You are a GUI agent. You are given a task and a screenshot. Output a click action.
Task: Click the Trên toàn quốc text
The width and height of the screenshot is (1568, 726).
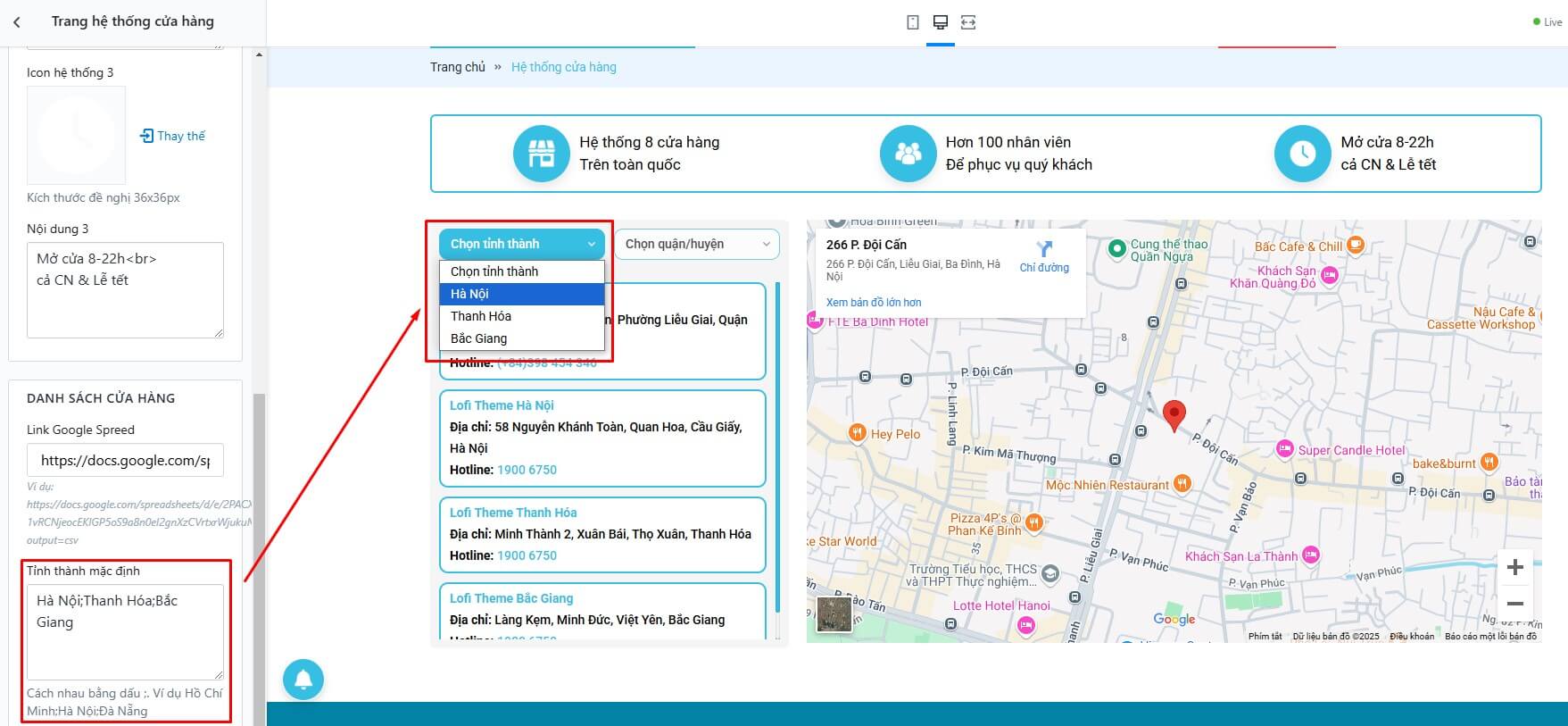pyautogui.click(x=630, y=164)
